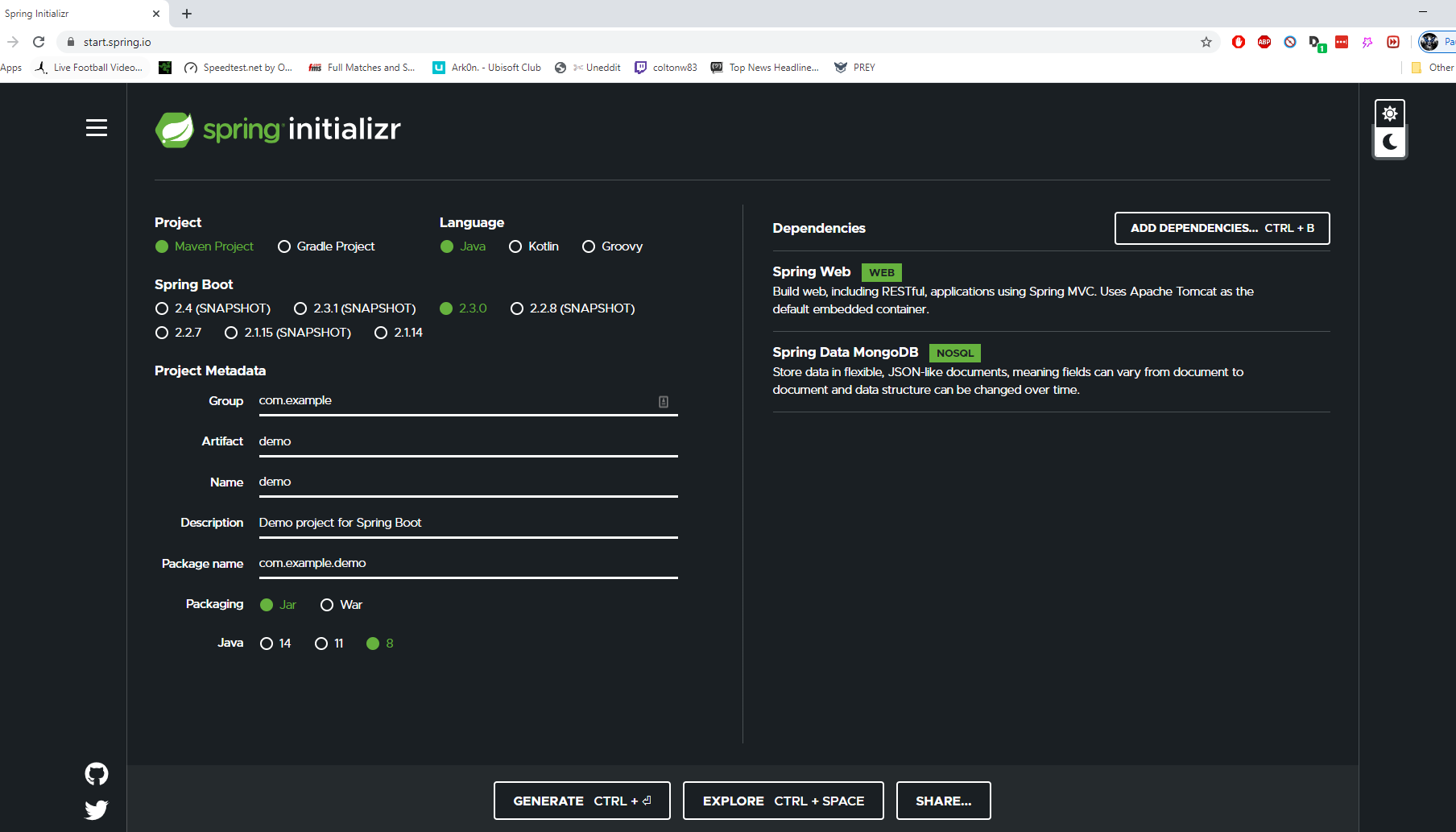Click the Generate button
This screenshot has height=832, width=1456.
click(x=581, y=801)
